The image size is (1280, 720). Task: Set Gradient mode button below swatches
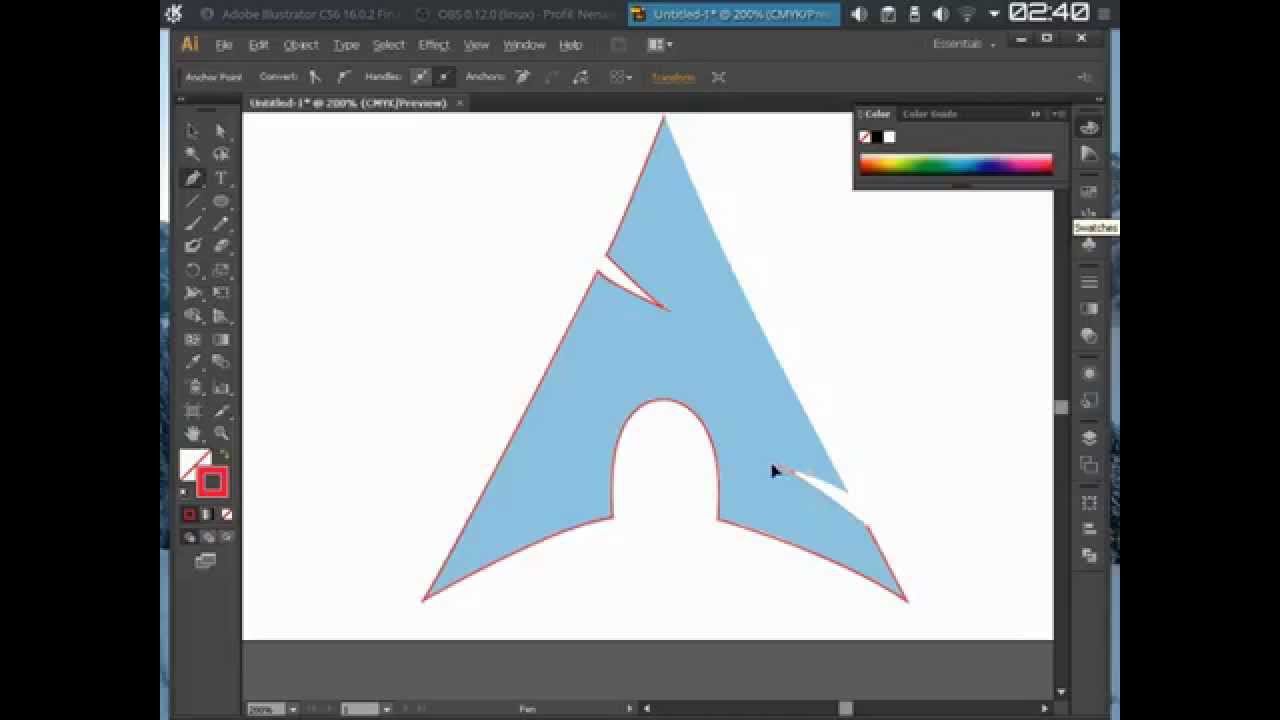207,514
